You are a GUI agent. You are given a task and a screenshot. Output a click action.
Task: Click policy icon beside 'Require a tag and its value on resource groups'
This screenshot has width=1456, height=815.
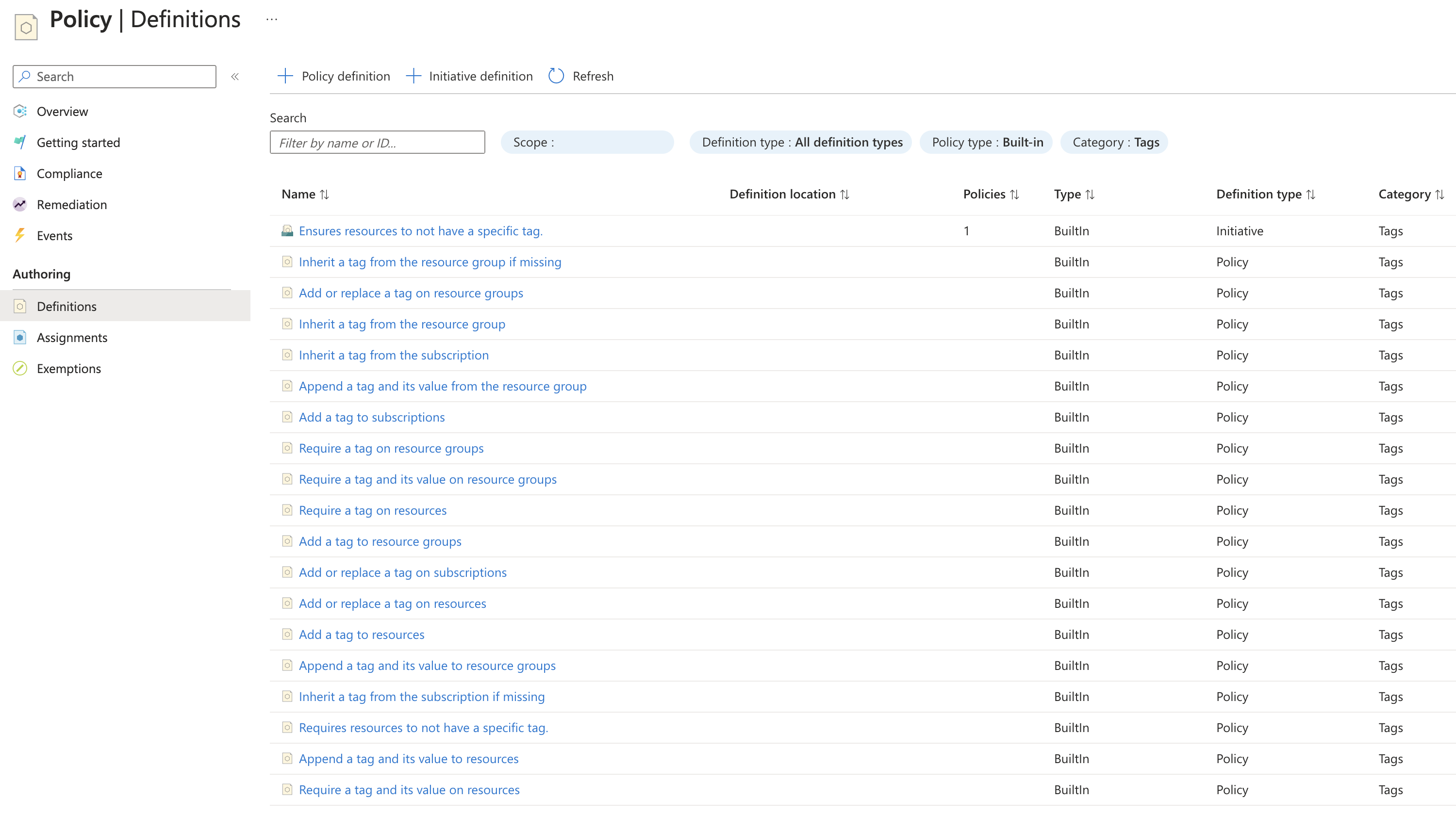pos(287,479)
